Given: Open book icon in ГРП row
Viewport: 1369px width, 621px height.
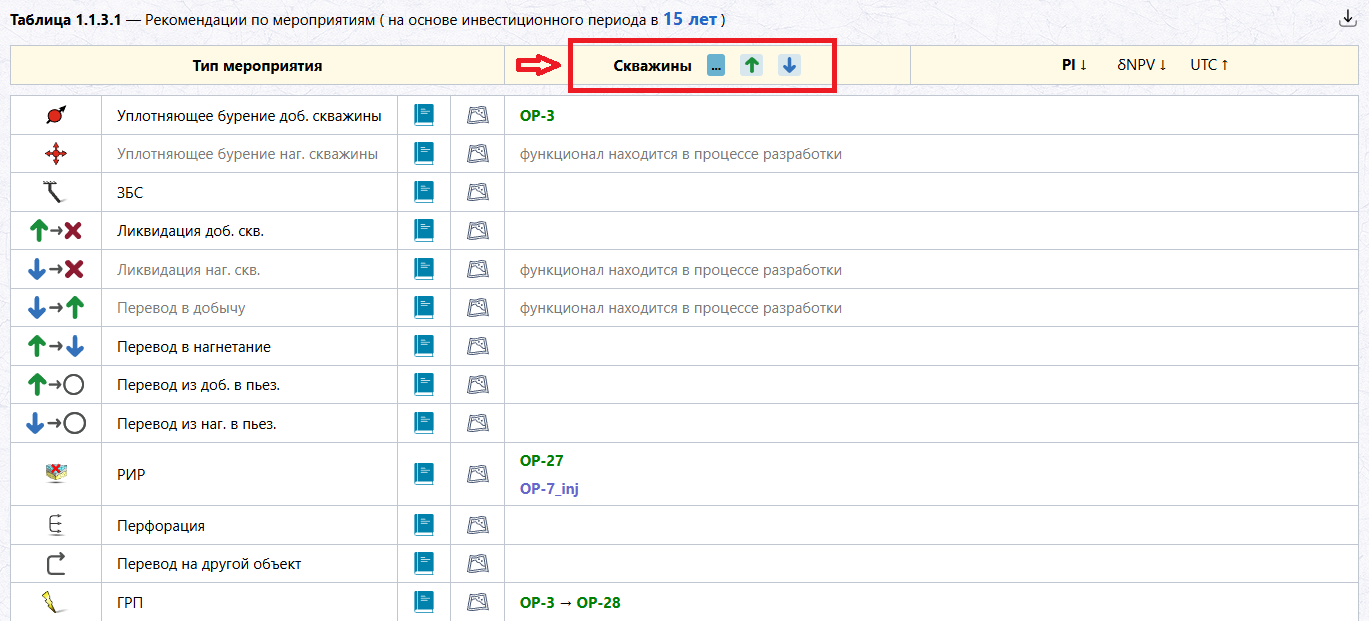Looking at the screenshot, I should [424, 603].
